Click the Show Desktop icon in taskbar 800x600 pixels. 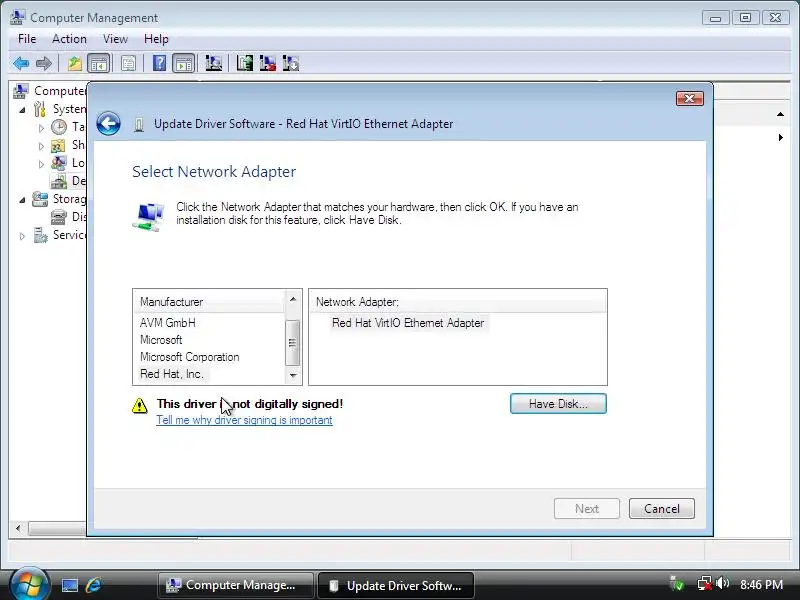70,585
